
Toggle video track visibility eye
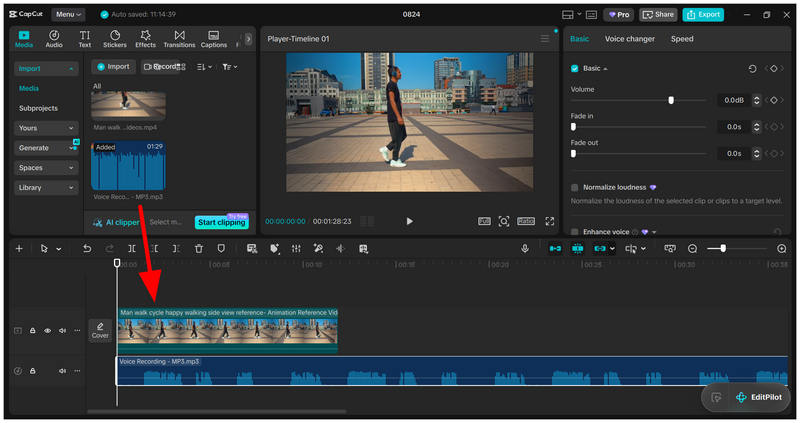tap(47, 331)
